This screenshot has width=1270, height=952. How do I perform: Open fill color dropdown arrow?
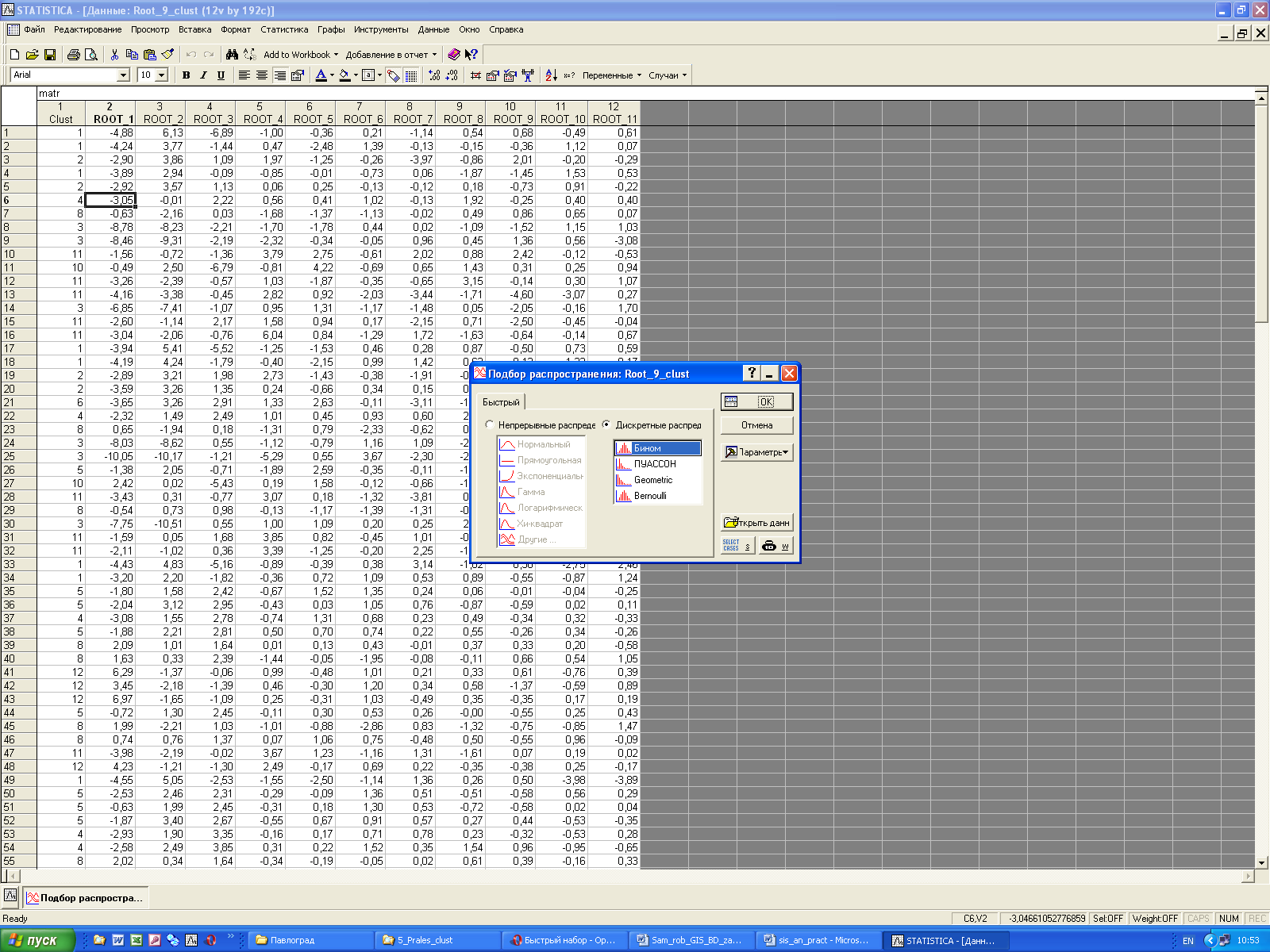click(x=356, y=75)
